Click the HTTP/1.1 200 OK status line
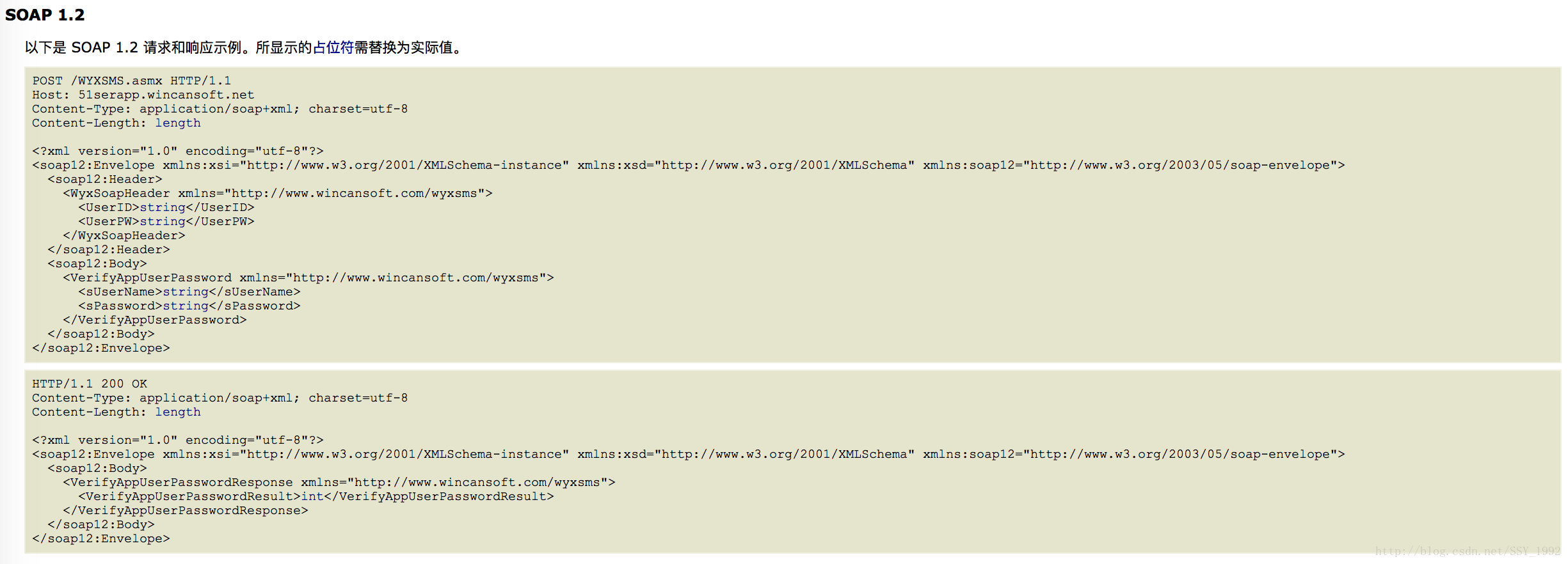 tap(90, 384)
